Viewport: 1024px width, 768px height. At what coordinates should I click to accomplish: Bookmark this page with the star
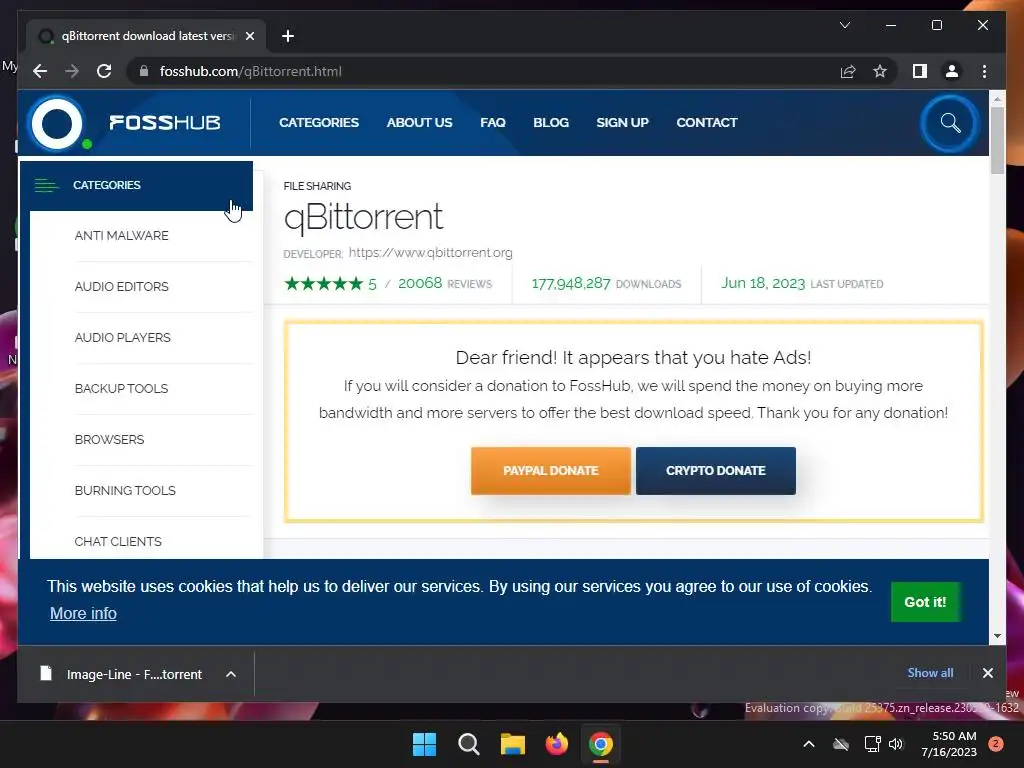pos(880,71)
